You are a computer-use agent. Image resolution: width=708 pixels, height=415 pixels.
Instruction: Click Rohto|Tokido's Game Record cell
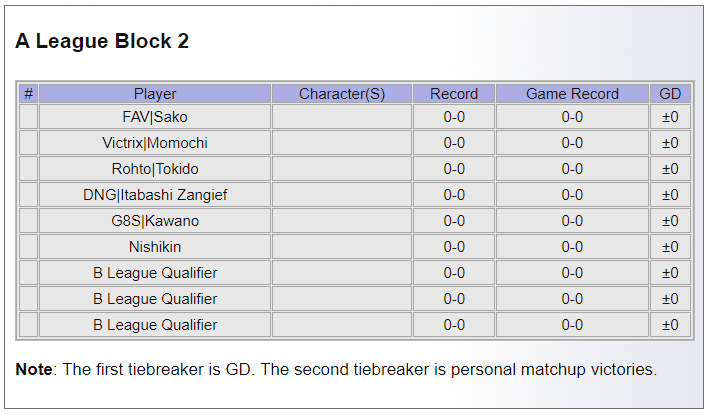pos(572,169)
